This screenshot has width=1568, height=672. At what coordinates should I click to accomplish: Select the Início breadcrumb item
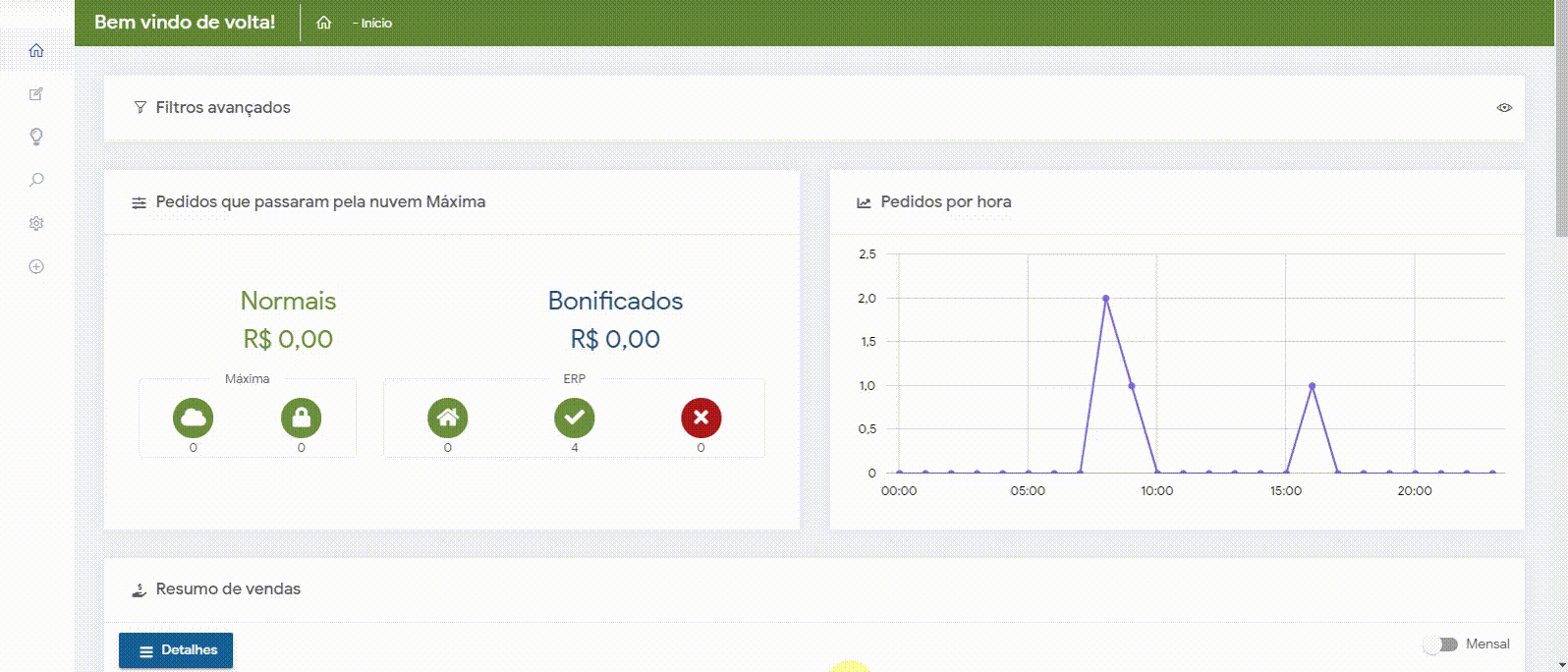pos(376,24)
